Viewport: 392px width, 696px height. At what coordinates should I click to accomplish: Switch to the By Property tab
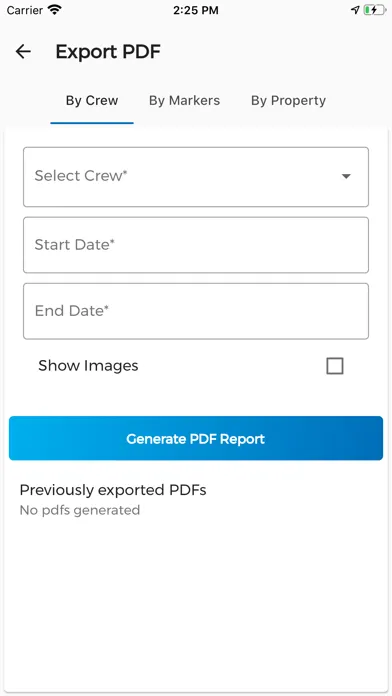tap(288, 100)
